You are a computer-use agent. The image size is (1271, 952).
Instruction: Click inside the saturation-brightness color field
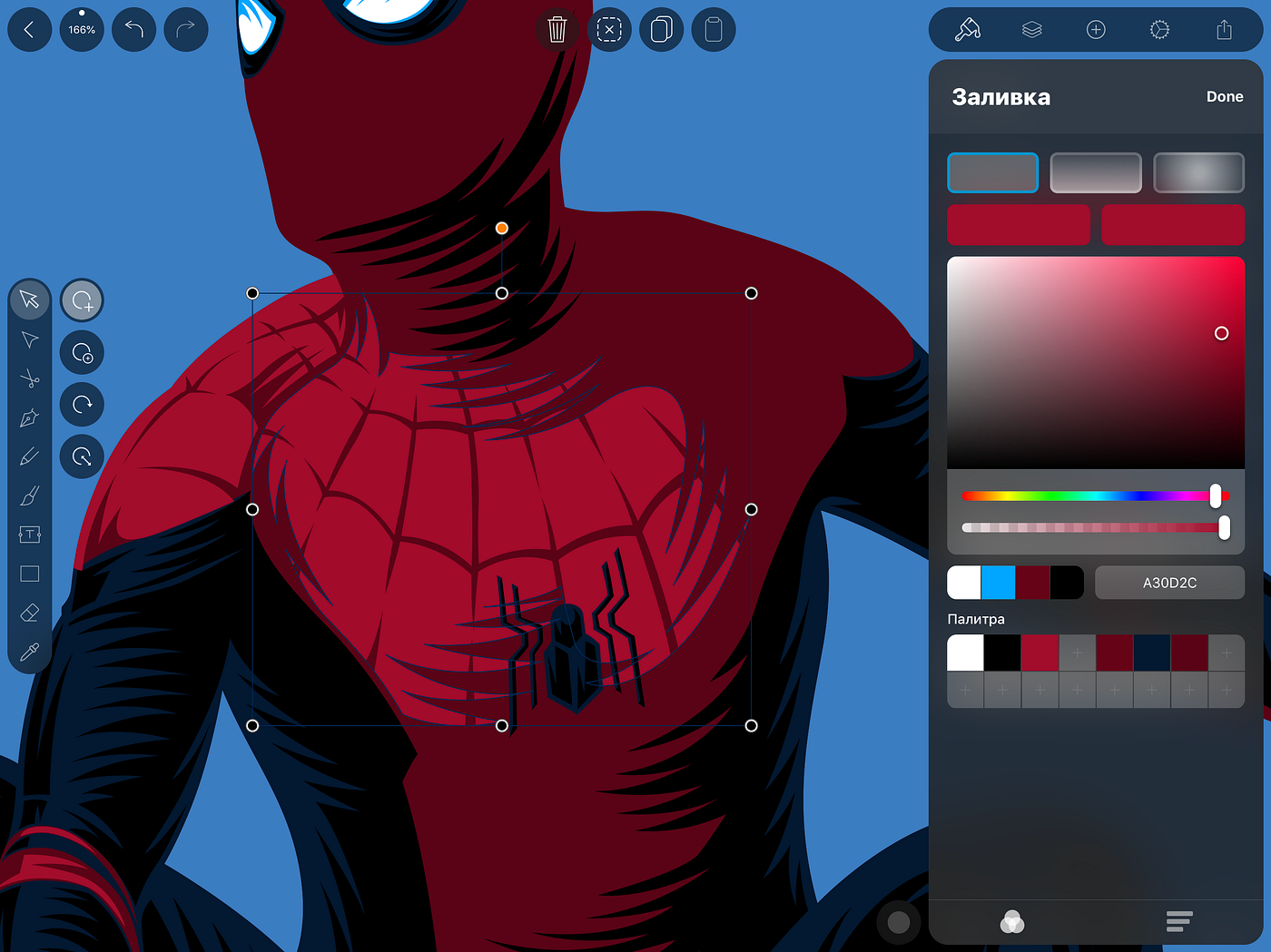pos(1096,362)
